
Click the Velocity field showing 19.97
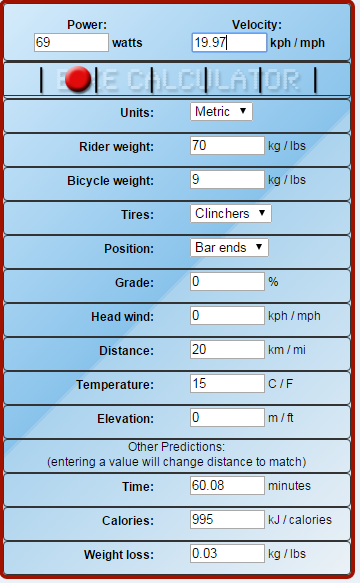tap(229, 42)
